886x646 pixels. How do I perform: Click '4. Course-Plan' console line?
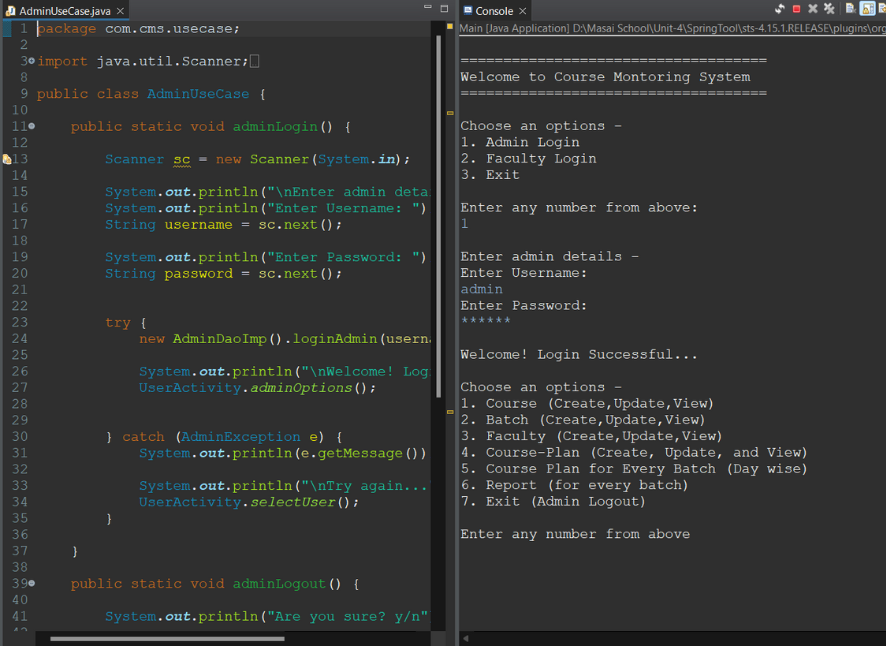point(634,453)
